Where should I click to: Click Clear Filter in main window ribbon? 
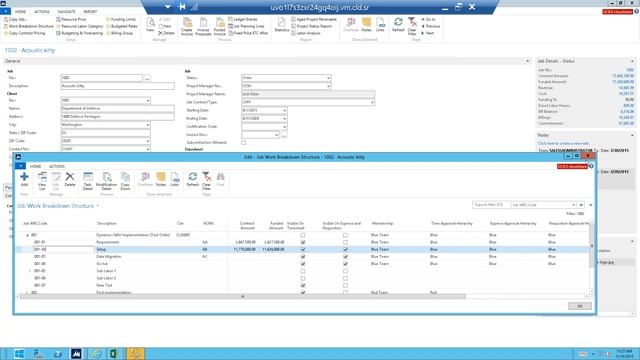coord(412,27)
